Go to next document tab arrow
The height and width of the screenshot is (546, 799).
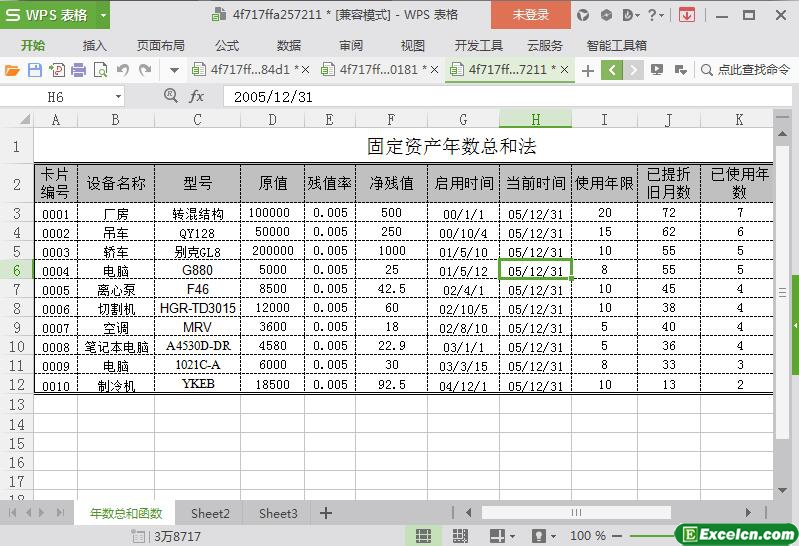[633, 70]
